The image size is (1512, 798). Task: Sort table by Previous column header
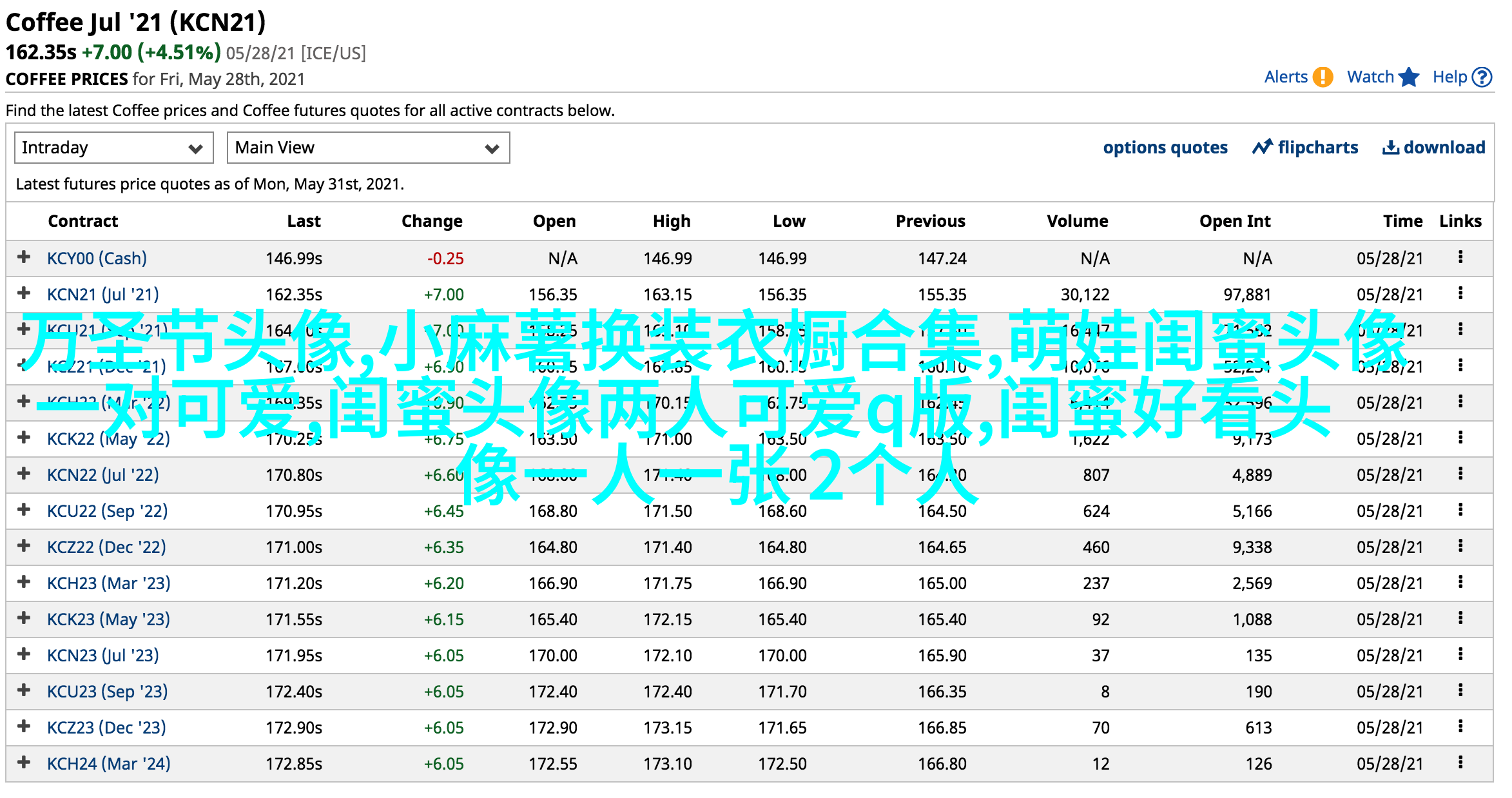click(931, 221)
